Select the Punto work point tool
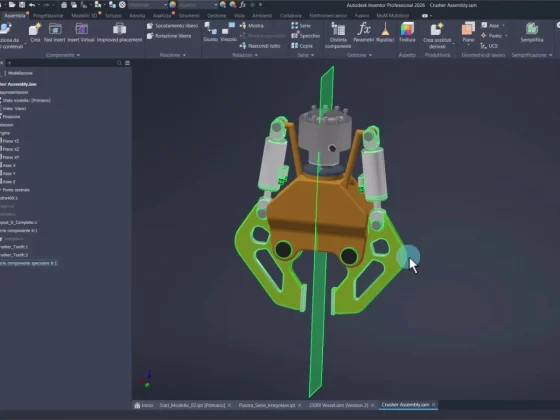The height and width of the screenshot is (420, 560). tap(491, 36)
